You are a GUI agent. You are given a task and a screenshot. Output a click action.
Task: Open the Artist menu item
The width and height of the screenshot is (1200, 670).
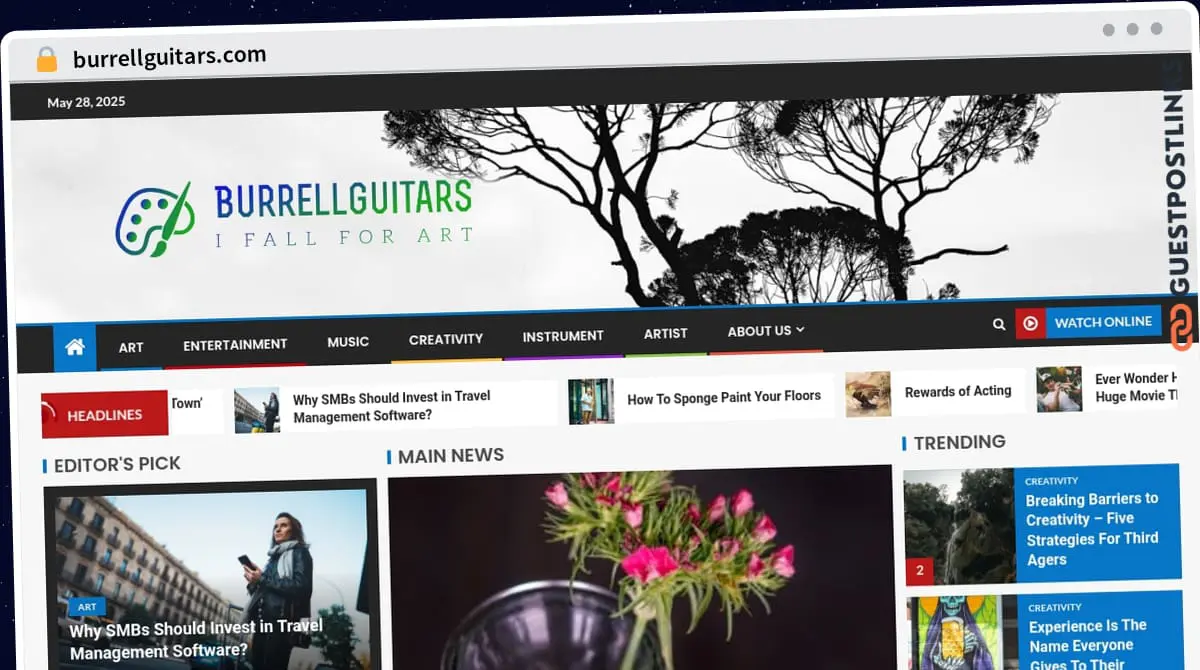tap(666, 333)
